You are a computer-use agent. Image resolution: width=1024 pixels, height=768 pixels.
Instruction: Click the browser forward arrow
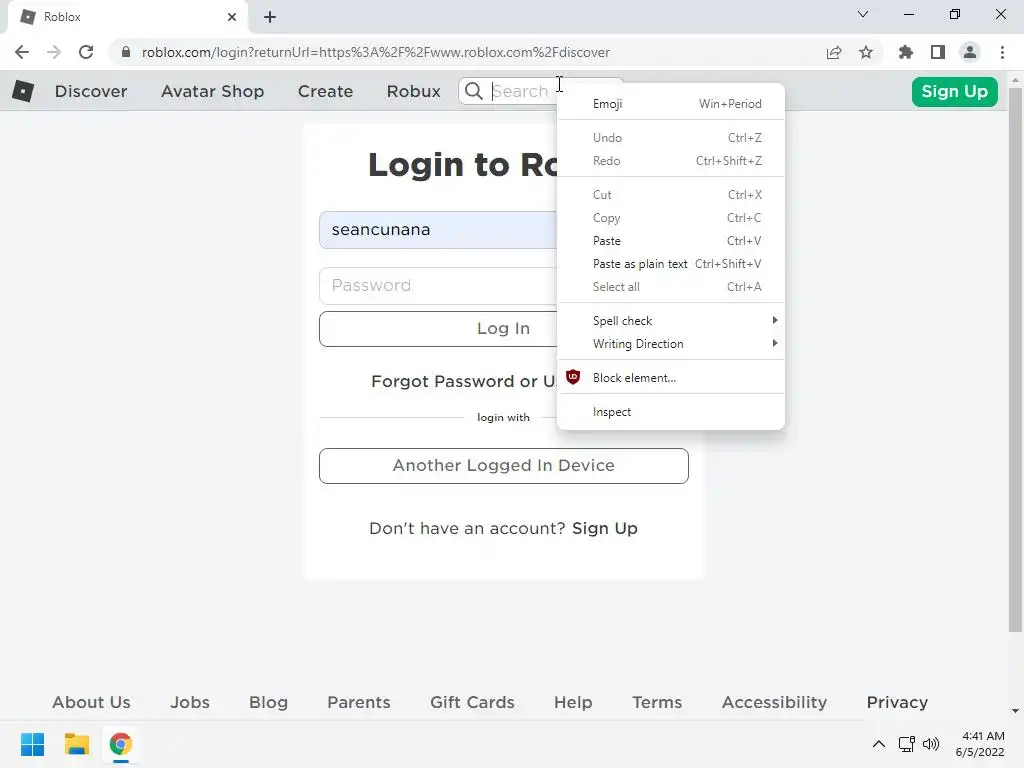click(x=54, y=52)
